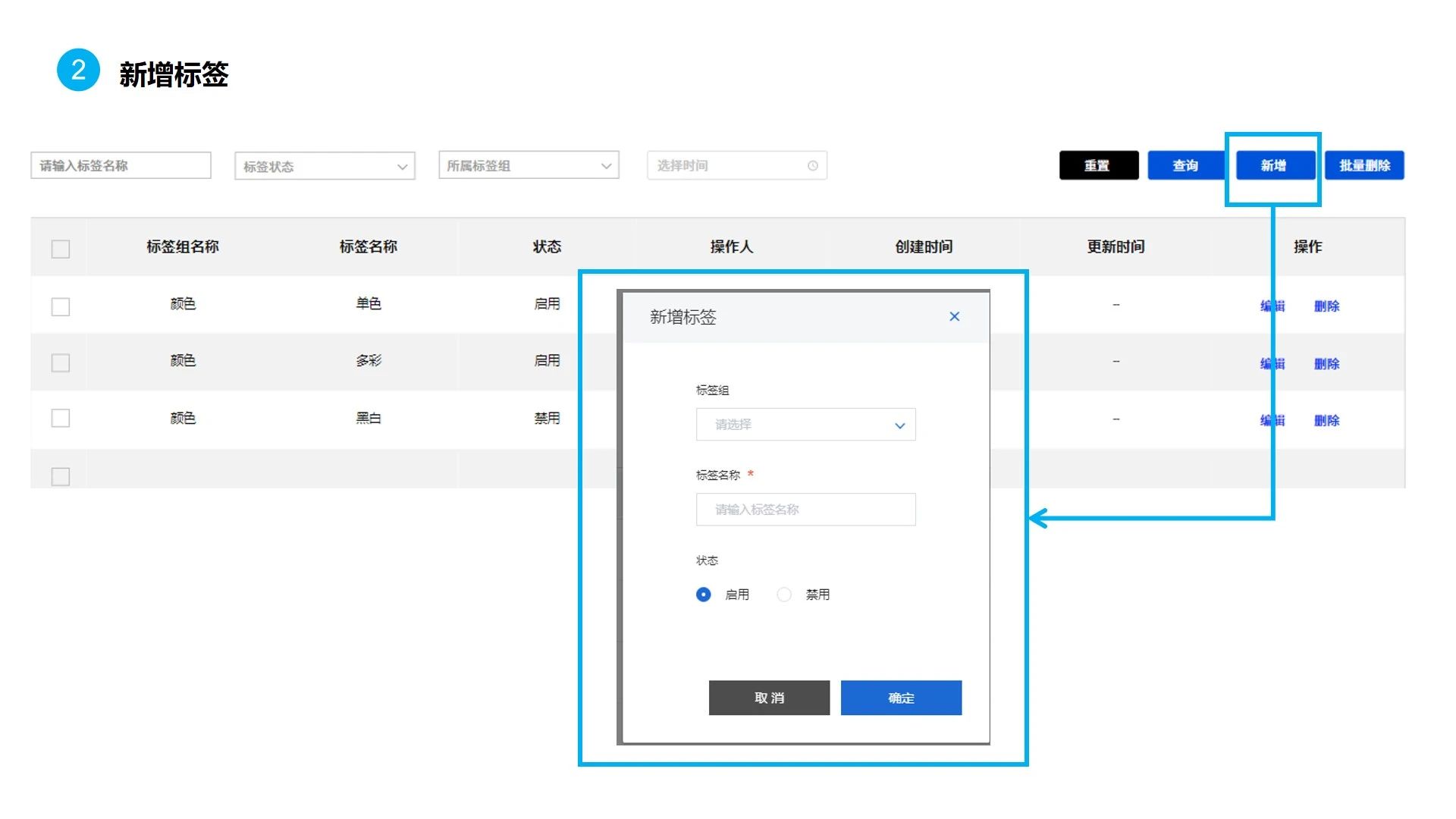
Task: Select the 禁用 radio button
Action: coord(784,595)
